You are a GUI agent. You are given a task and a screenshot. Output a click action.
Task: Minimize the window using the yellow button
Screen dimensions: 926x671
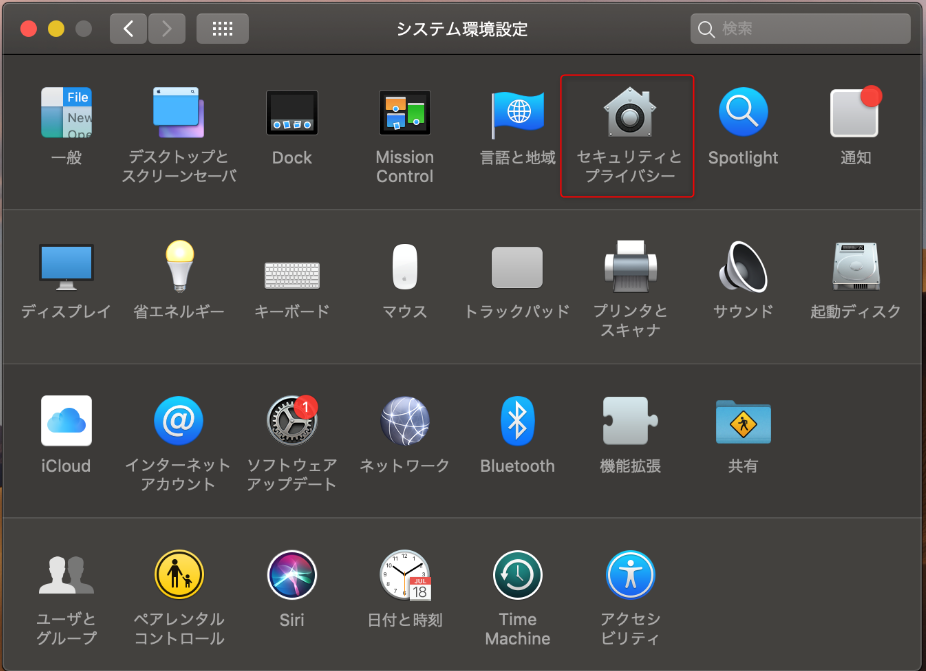click(56, 28)
